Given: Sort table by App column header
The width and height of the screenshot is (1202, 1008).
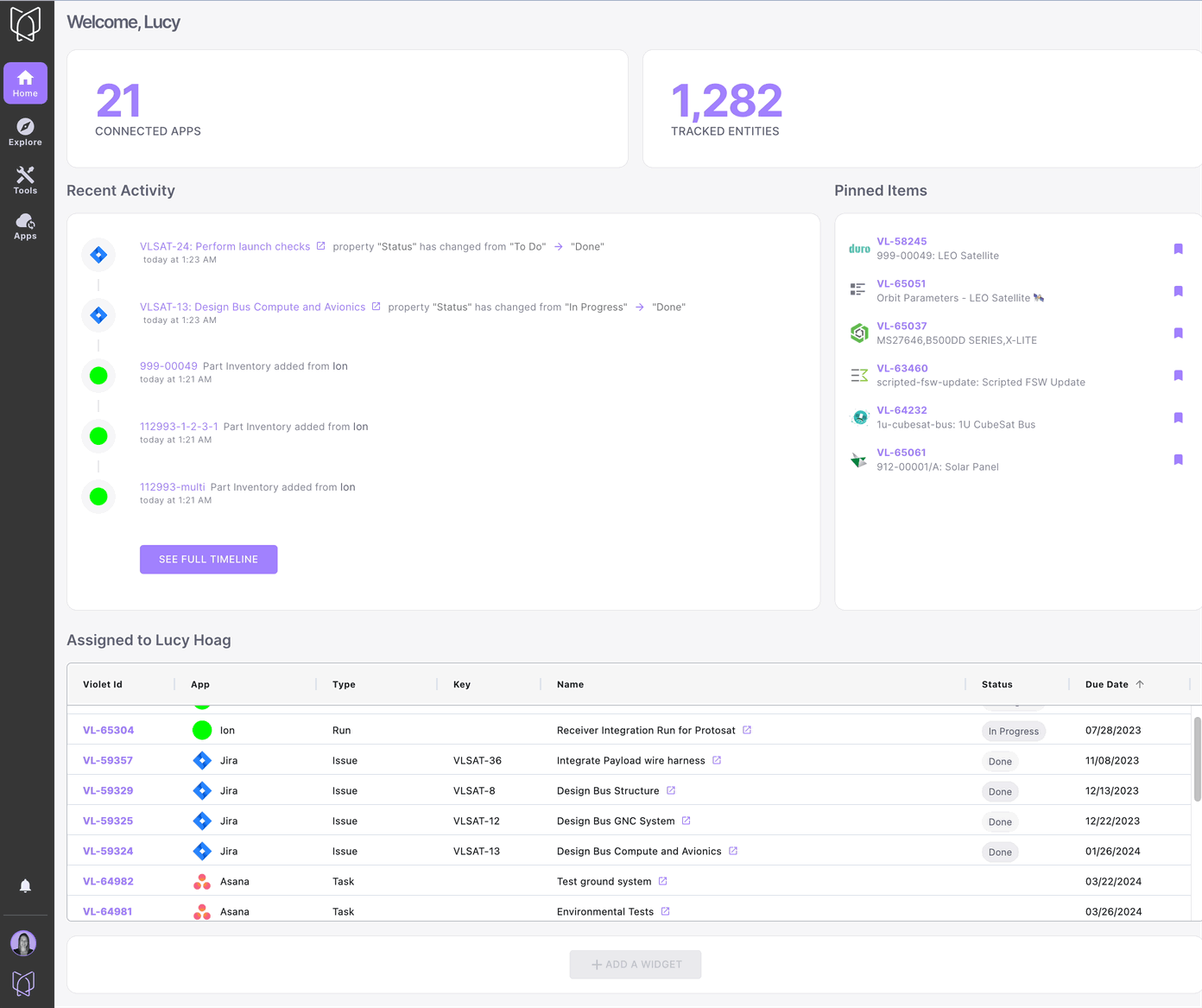Looking at the screenshot, I should (200, 684).
